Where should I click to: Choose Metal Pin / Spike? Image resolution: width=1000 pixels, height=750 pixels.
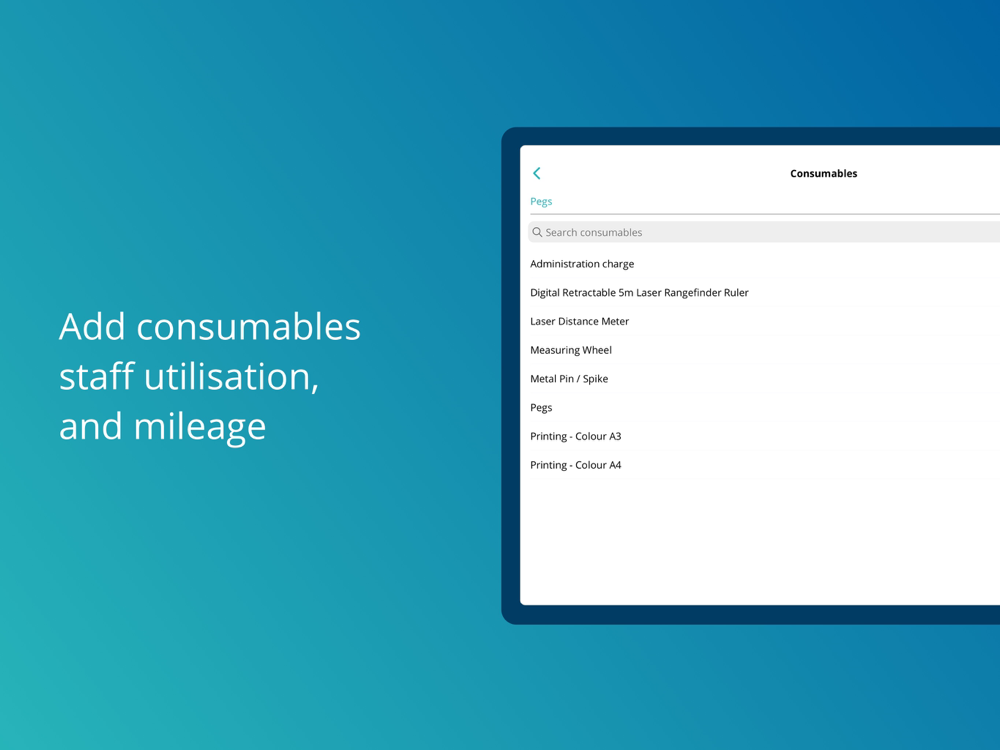[765, 378]
